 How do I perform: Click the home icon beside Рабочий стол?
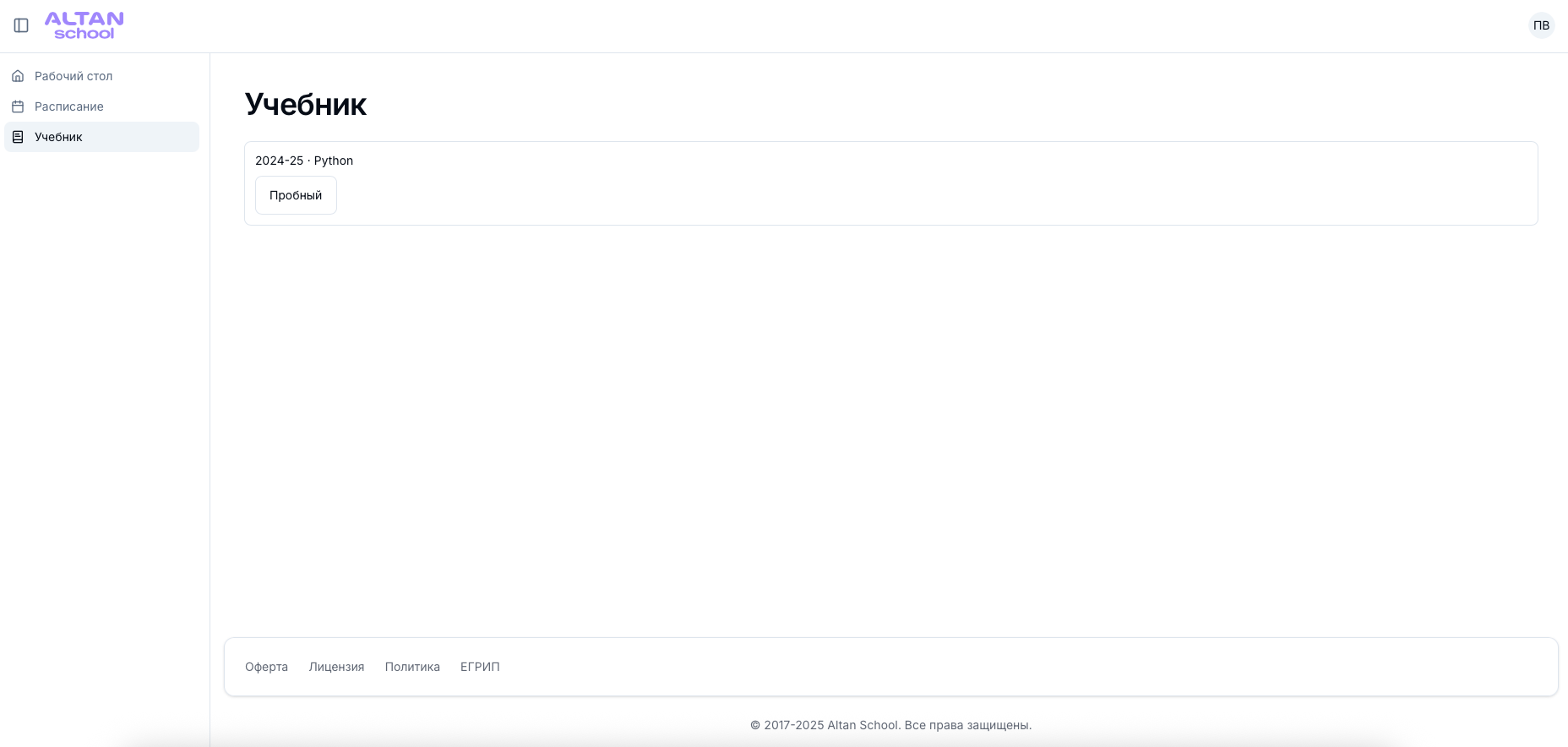[18, 76]
